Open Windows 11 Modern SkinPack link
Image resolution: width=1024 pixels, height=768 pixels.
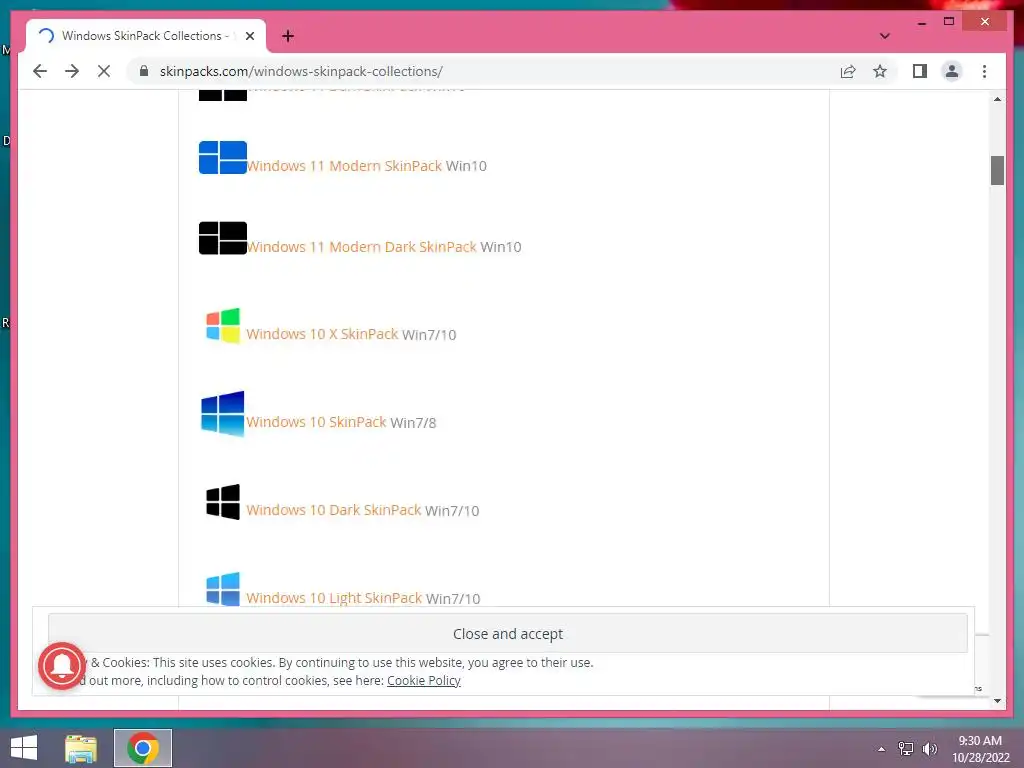pyautogui.click(x=344, y=166)
